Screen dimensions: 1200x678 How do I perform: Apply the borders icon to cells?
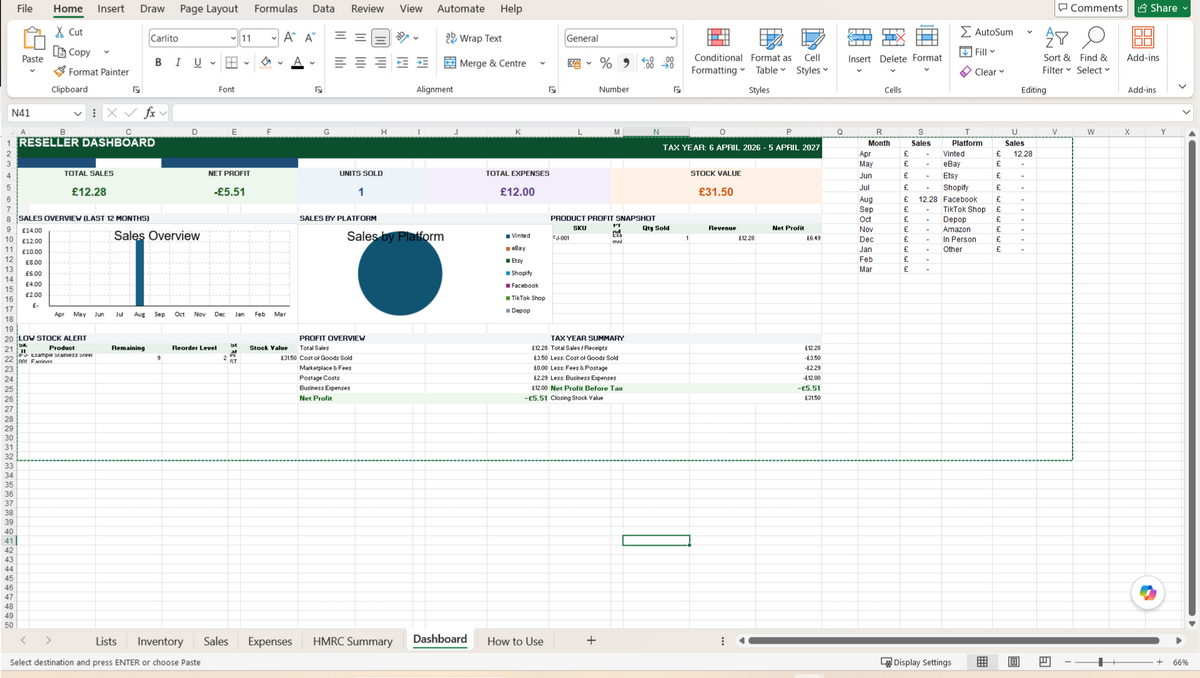point(231,63)
